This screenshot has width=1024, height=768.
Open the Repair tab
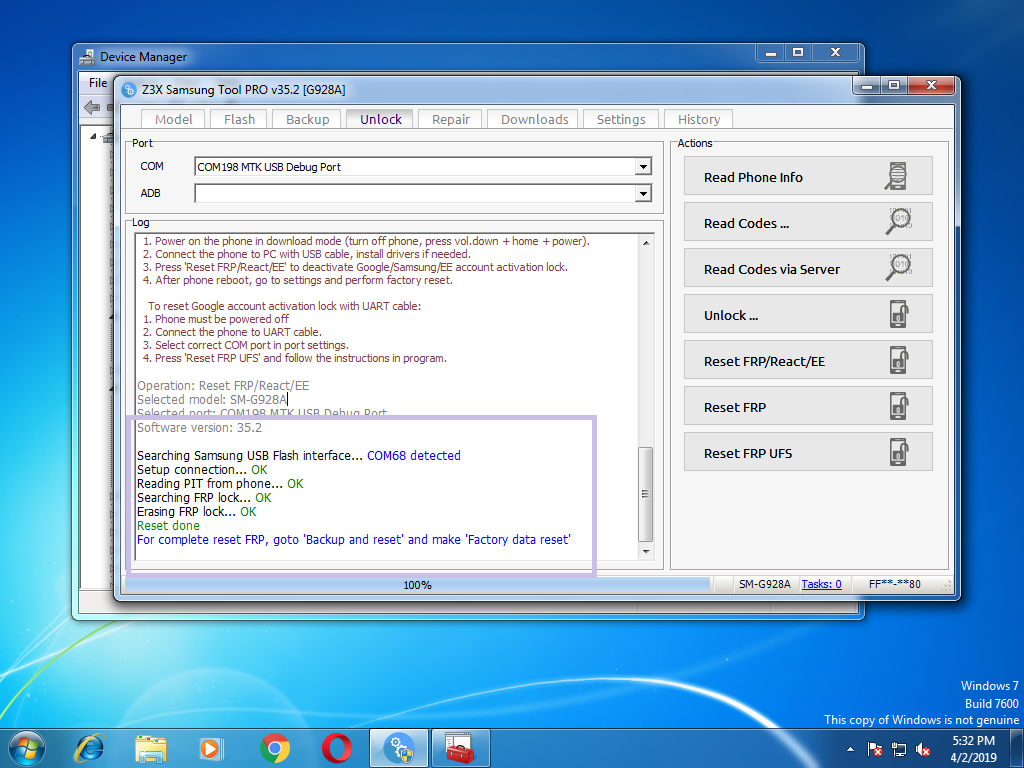click(x=451, y=120)
